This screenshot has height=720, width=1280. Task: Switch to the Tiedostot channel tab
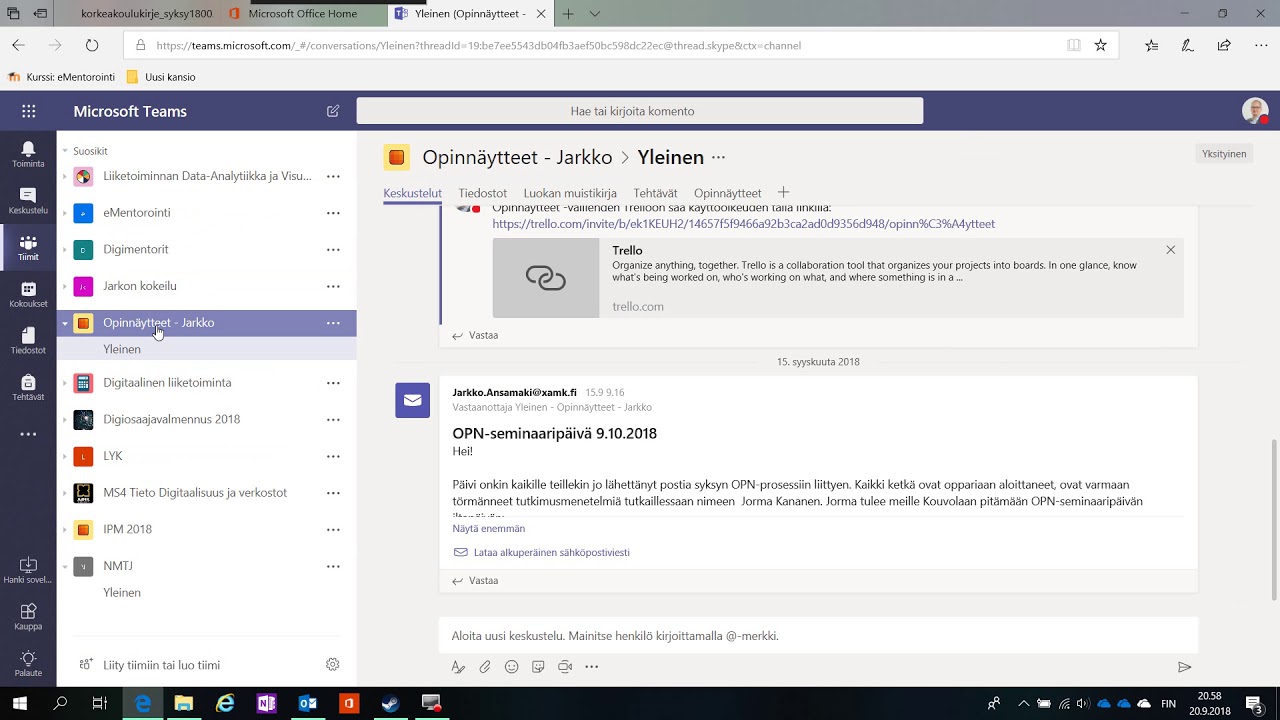pyautogui.click(x=483, y=193)
